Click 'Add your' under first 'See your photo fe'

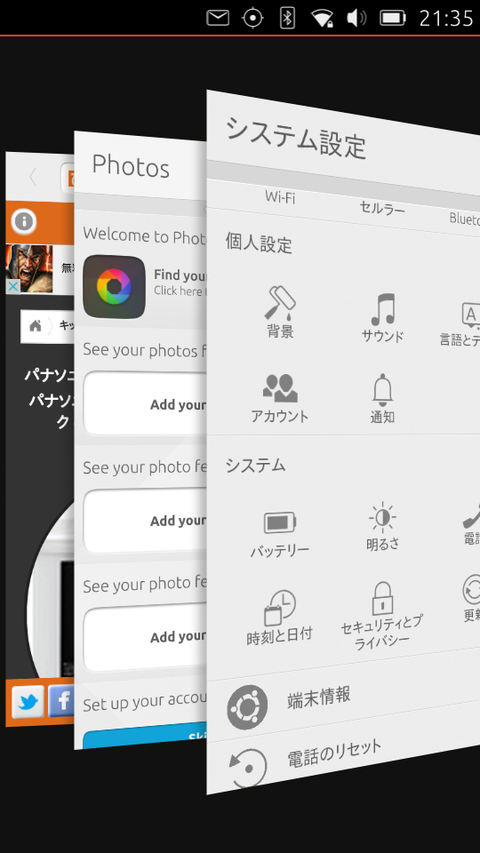tap(145, 521)
